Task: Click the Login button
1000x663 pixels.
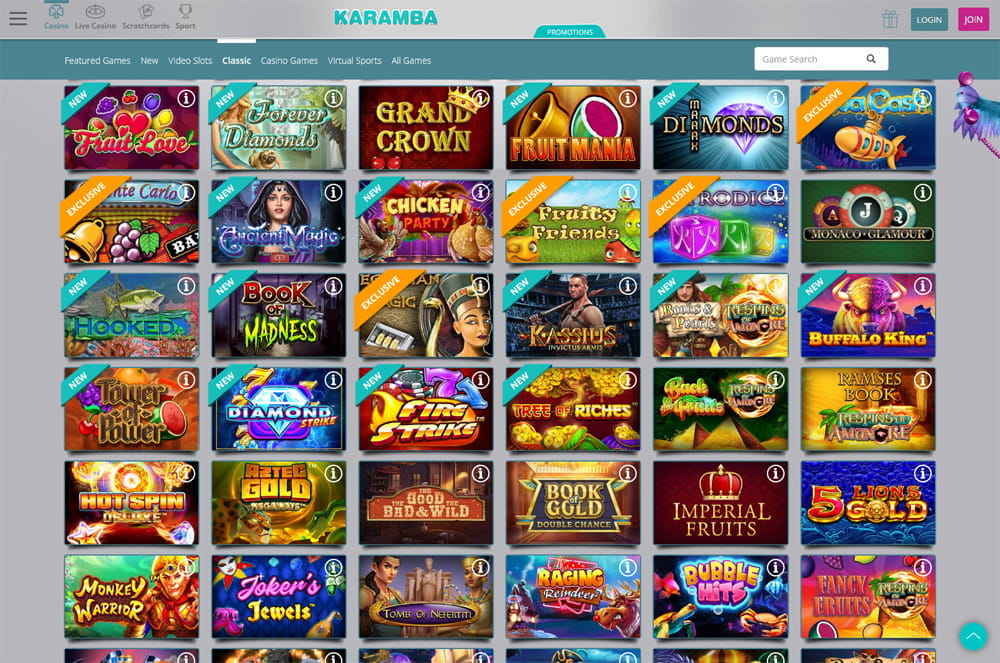Action: pos(929,20)
